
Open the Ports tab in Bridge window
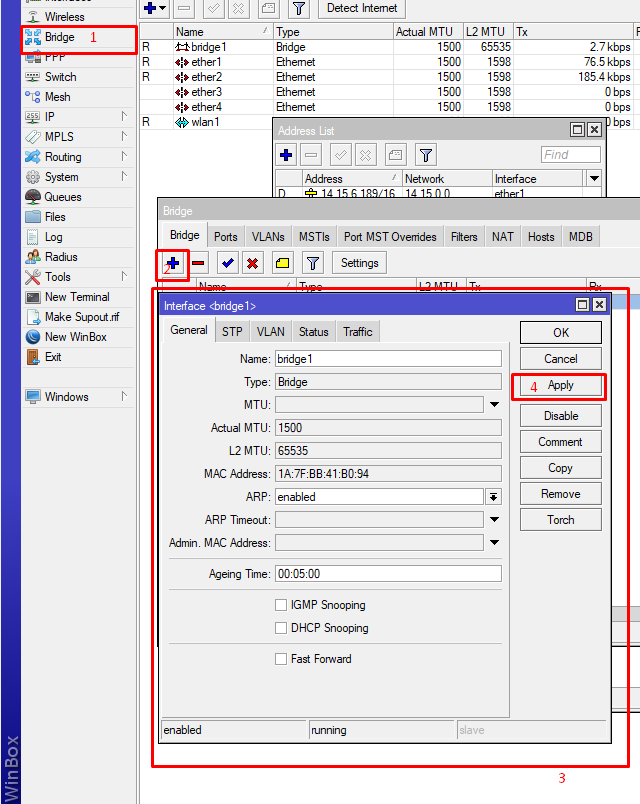pos(226,237)
